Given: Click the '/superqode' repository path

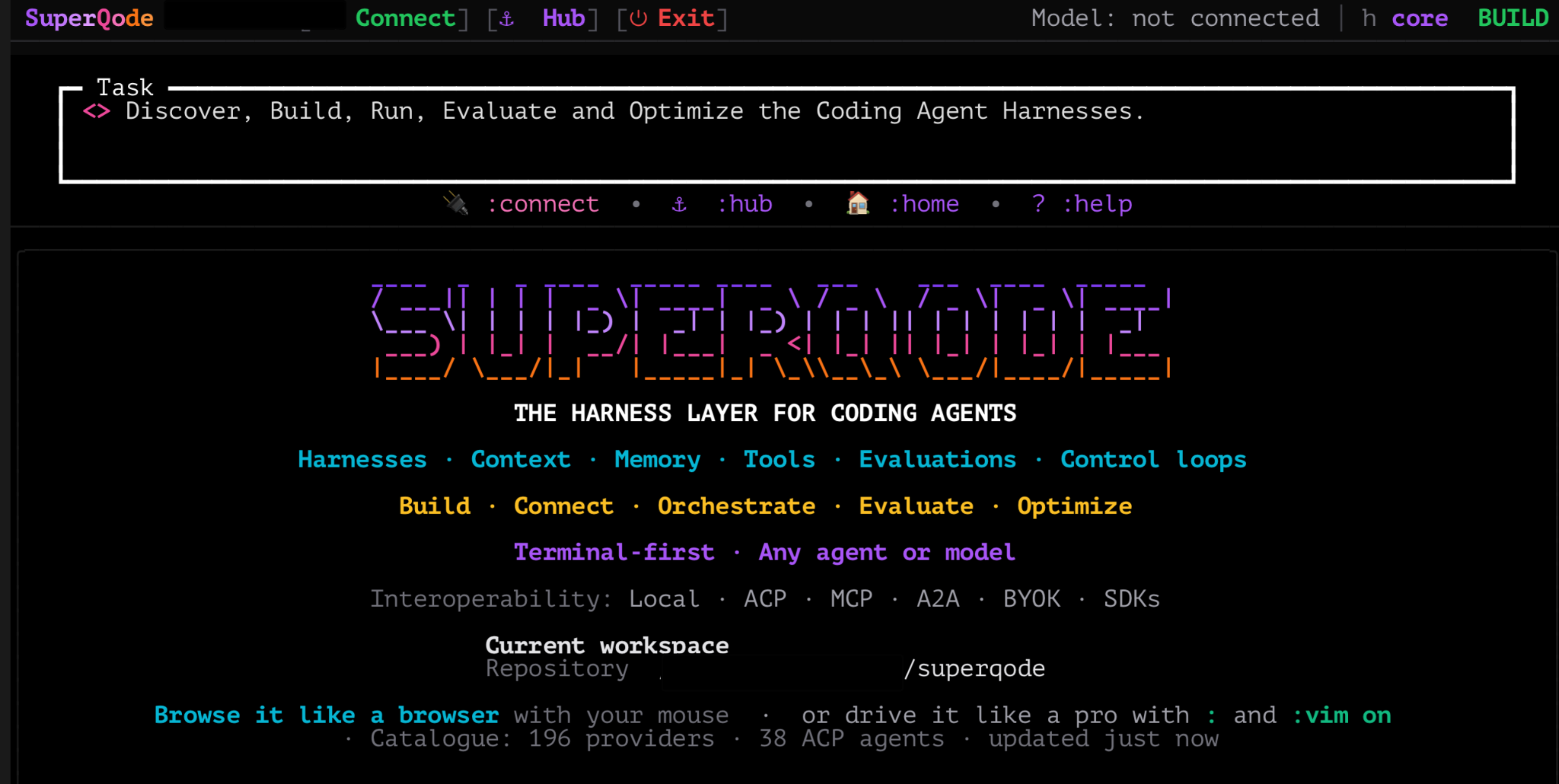Looking at the screenshot, I should pos(974,668).
